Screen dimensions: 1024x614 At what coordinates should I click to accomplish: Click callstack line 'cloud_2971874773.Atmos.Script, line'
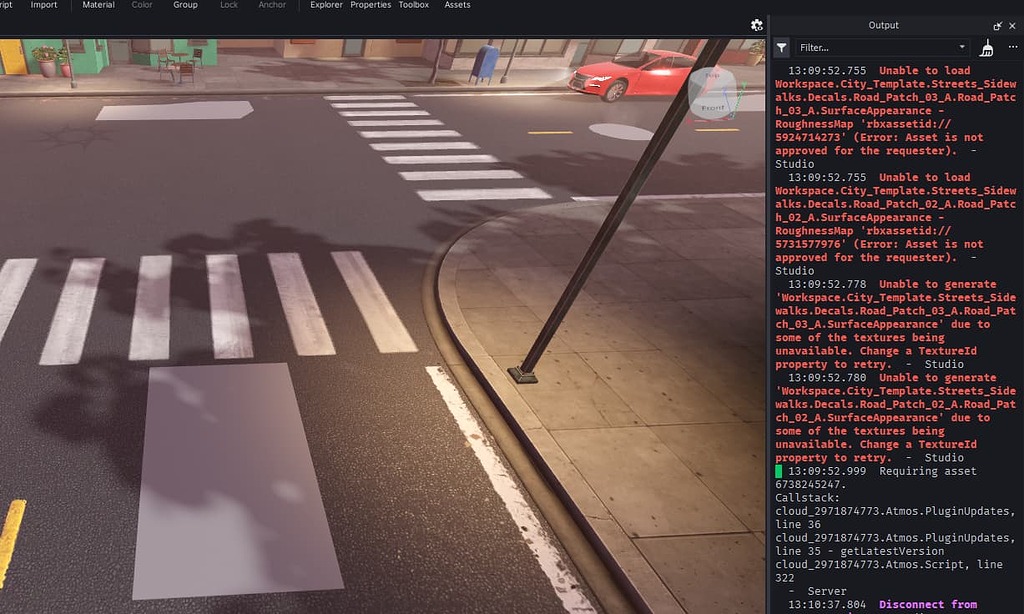(889, 564)
